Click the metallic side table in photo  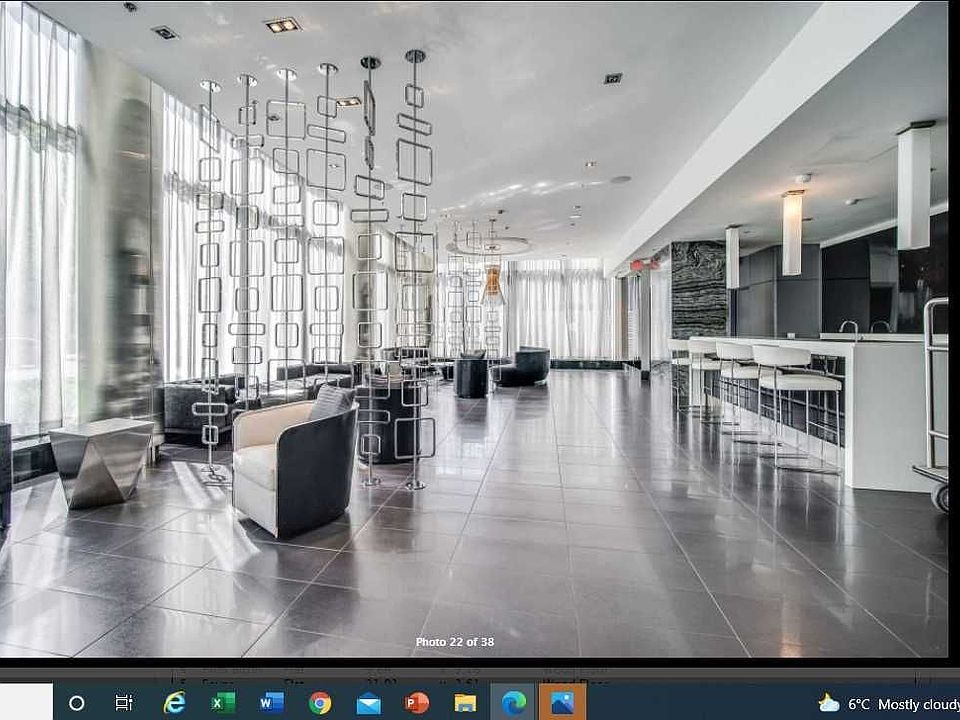[x=102, y=460]
